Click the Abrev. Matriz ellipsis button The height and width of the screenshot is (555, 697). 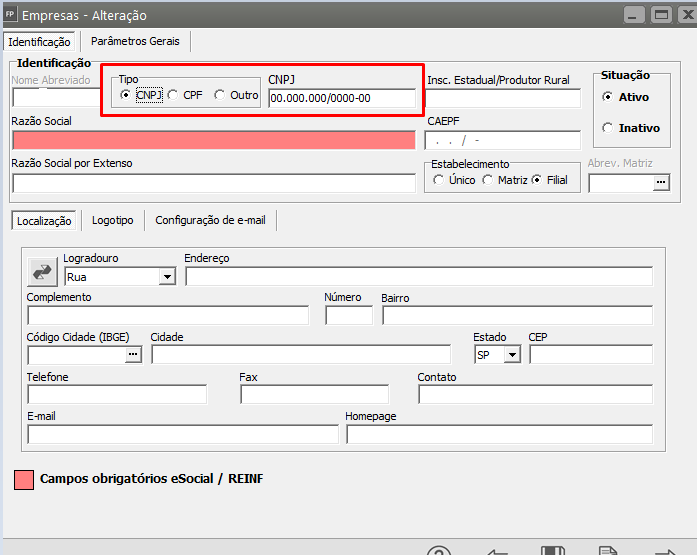pyautogui.click(x=660, y=182)
